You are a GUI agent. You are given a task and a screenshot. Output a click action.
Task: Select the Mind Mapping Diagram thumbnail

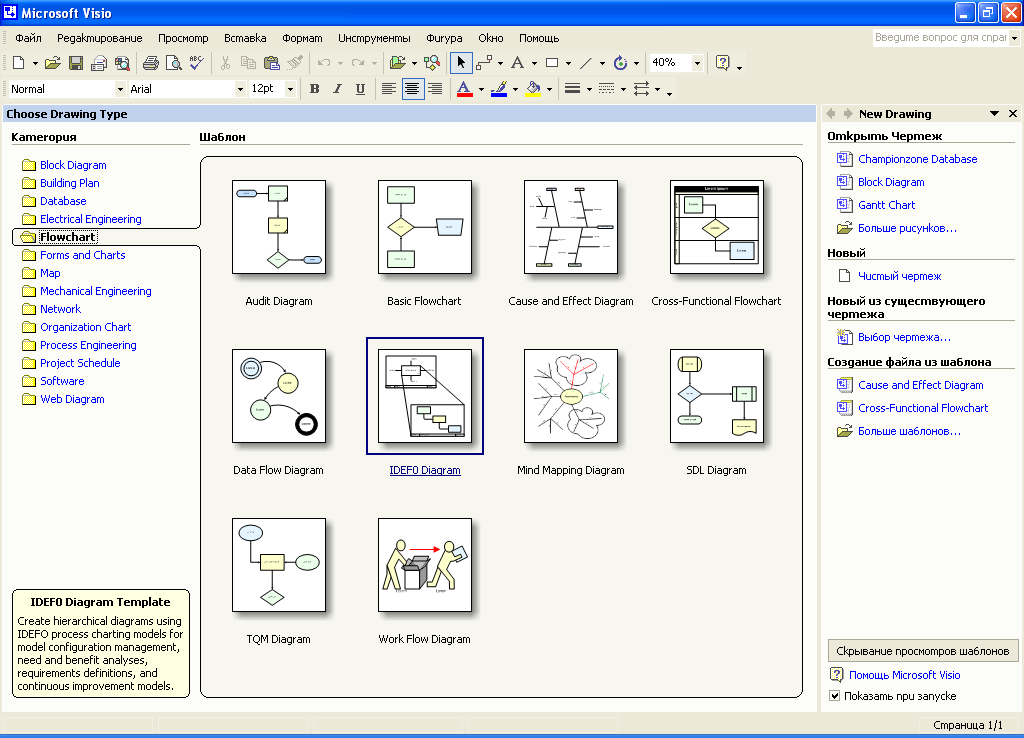click(x=571, y=396)
